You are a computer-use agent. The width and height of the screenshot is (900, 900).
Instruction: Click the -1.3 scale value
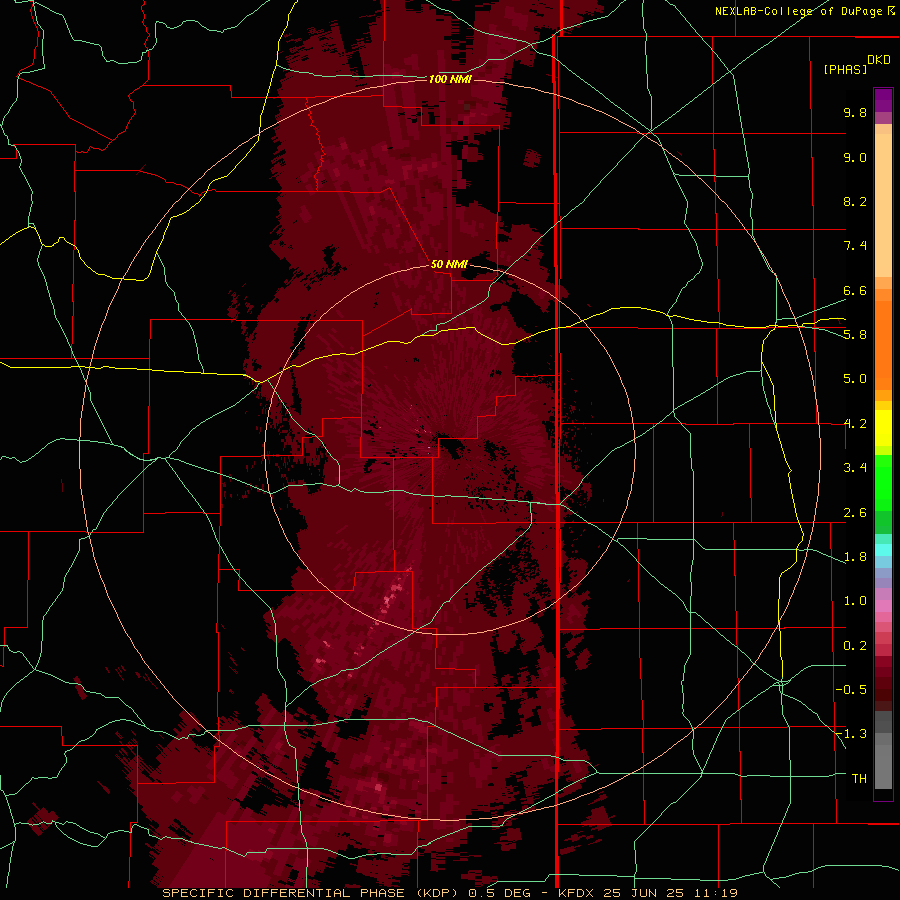(851, 734)
